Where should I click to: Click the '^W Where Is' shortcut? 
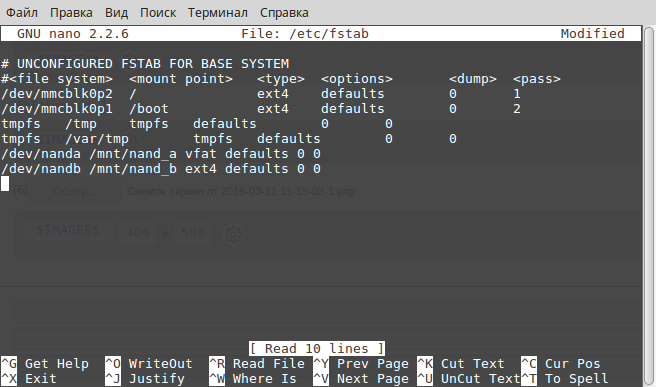click(x=253, y=379)
